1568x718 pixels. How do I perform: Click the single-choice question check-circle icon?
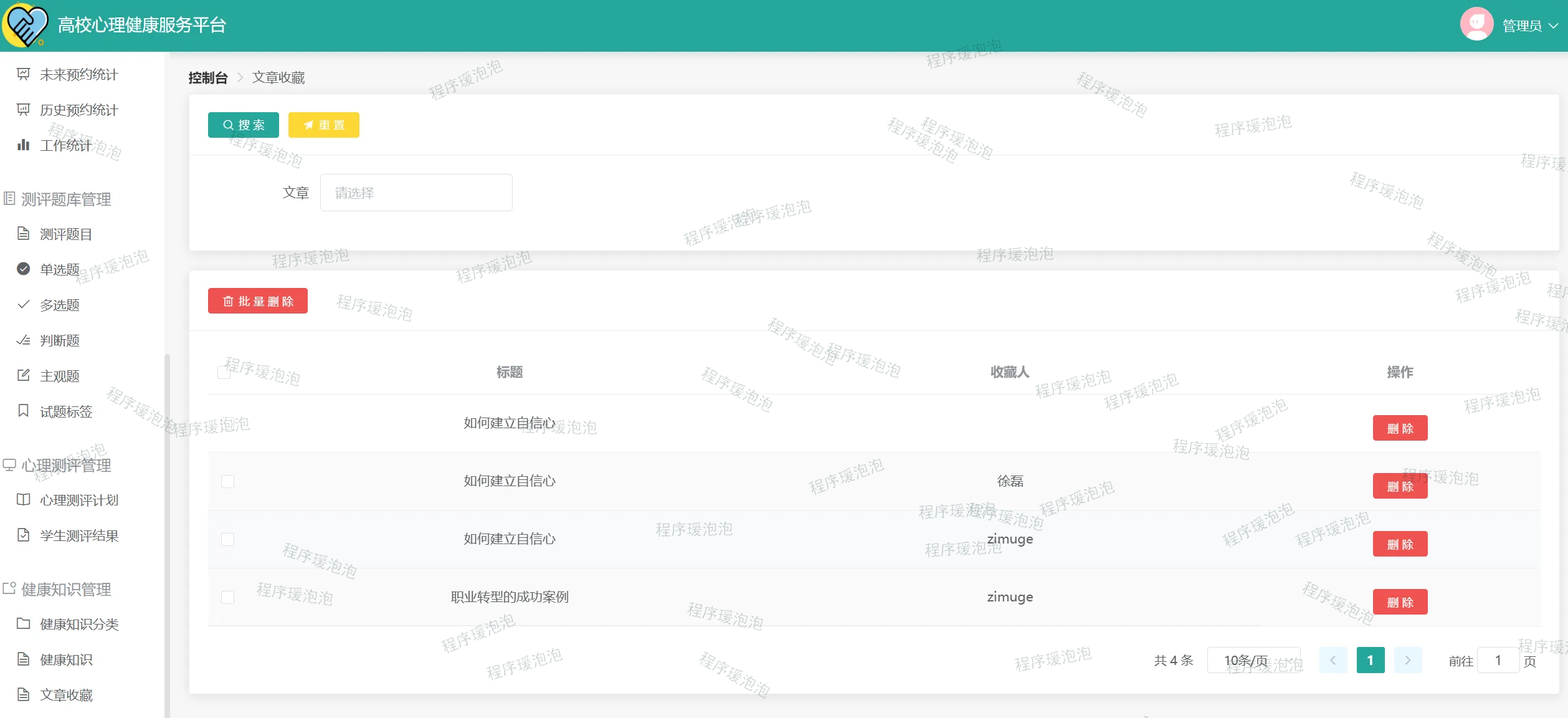tap(23, 269)
